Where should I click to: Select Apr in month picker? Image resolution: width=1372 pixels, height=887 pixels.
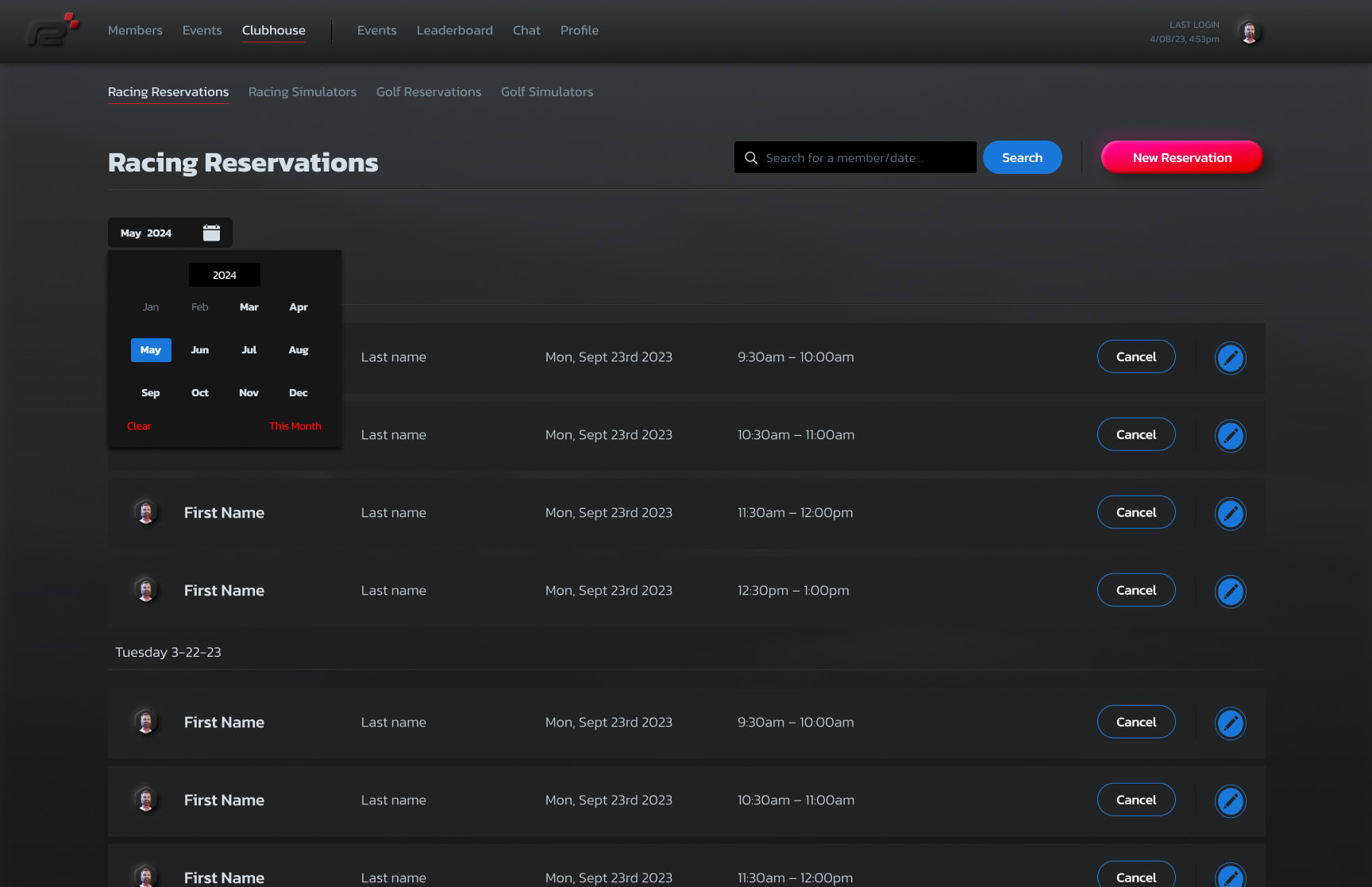click(299, 307)
